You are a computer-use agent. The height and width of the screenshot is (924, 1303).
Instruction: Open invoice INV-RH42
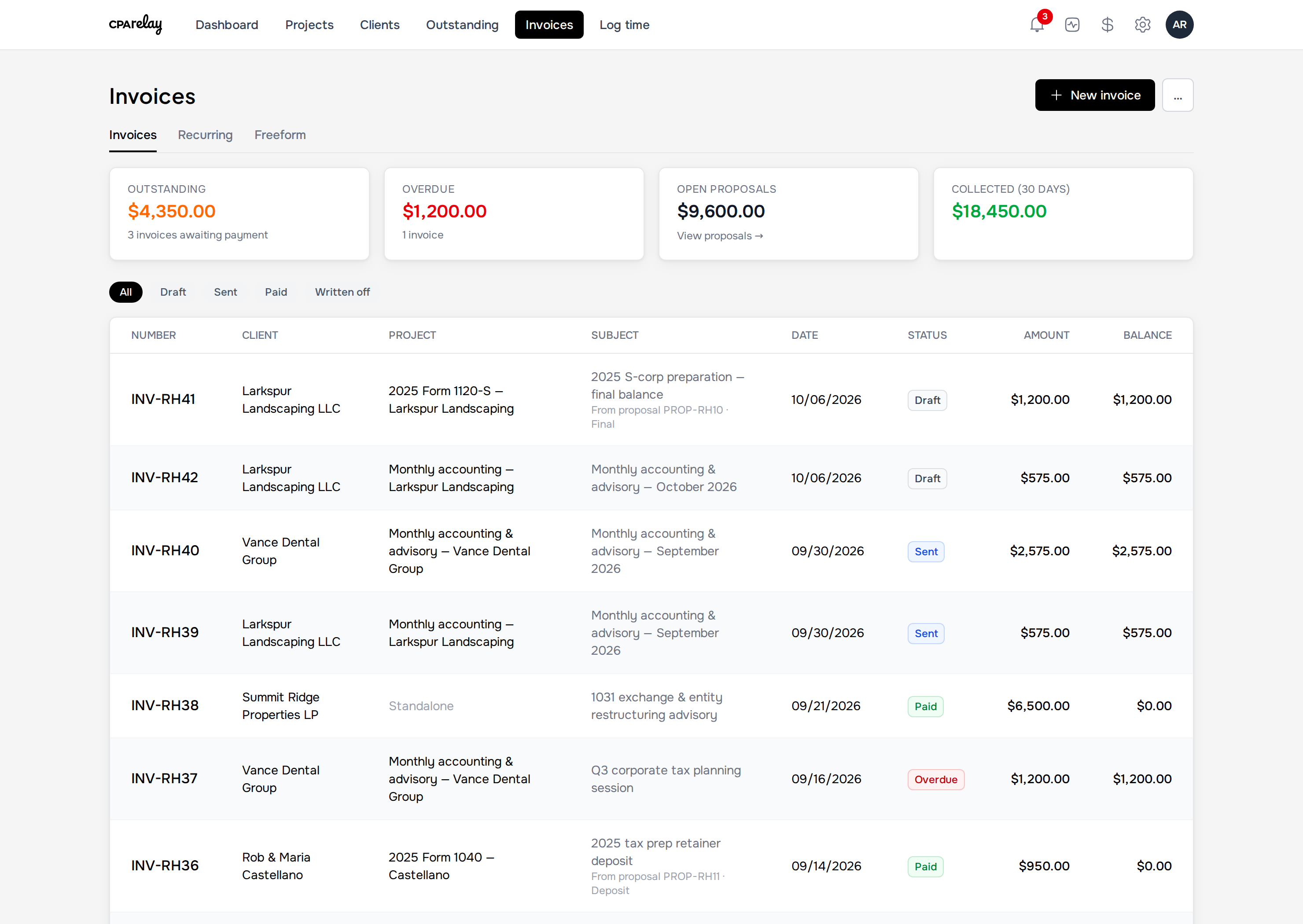(x=165, y=478)
